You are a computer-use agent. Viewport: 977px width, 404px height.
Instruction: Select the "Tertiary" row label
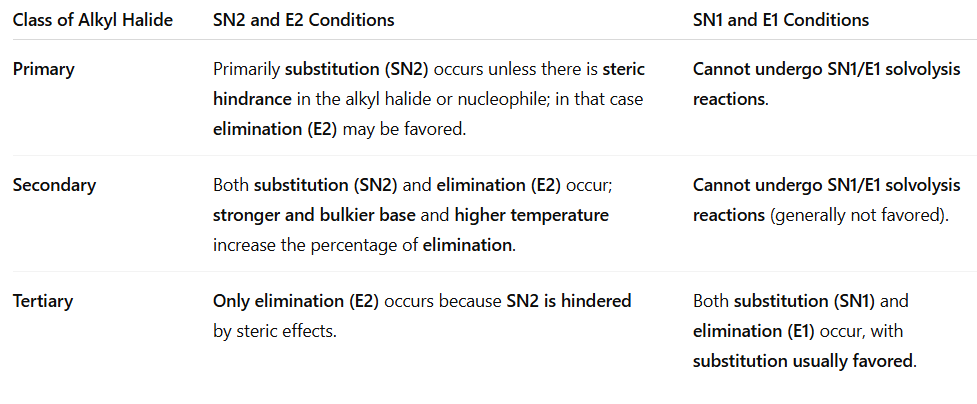coord(43,301)
